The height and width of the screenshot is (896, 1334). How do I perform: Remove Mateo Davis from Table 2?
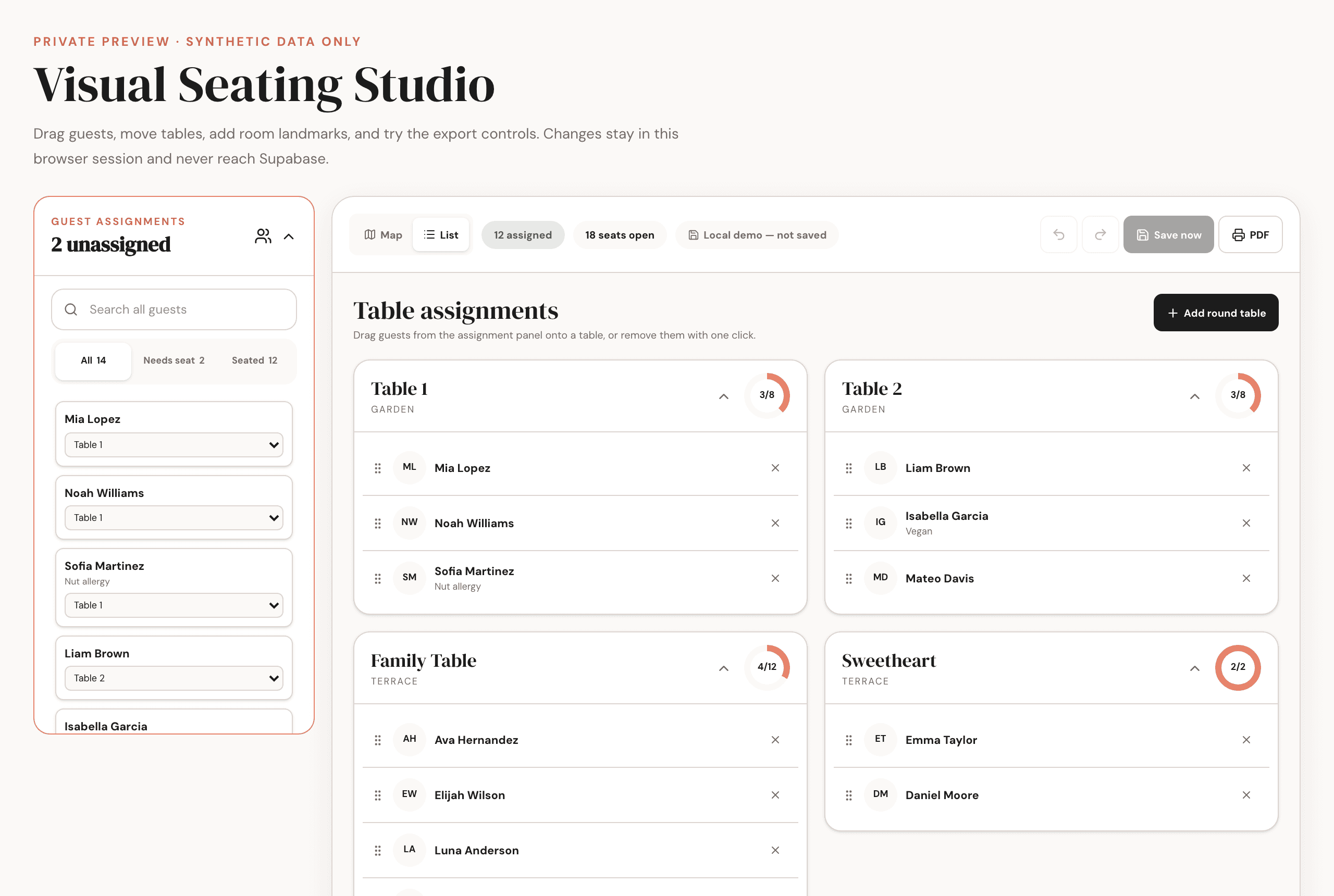pyautogui.click(x=1246, y=578)
